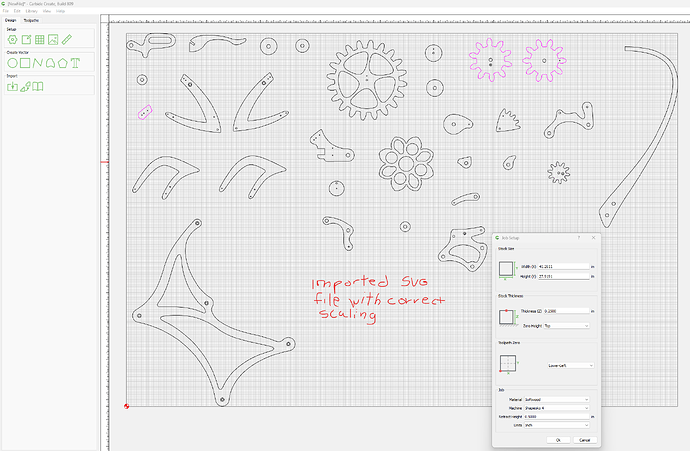Select the Rectangle vector tool
This screenshot has height=451, width=690.
point(25,63)
